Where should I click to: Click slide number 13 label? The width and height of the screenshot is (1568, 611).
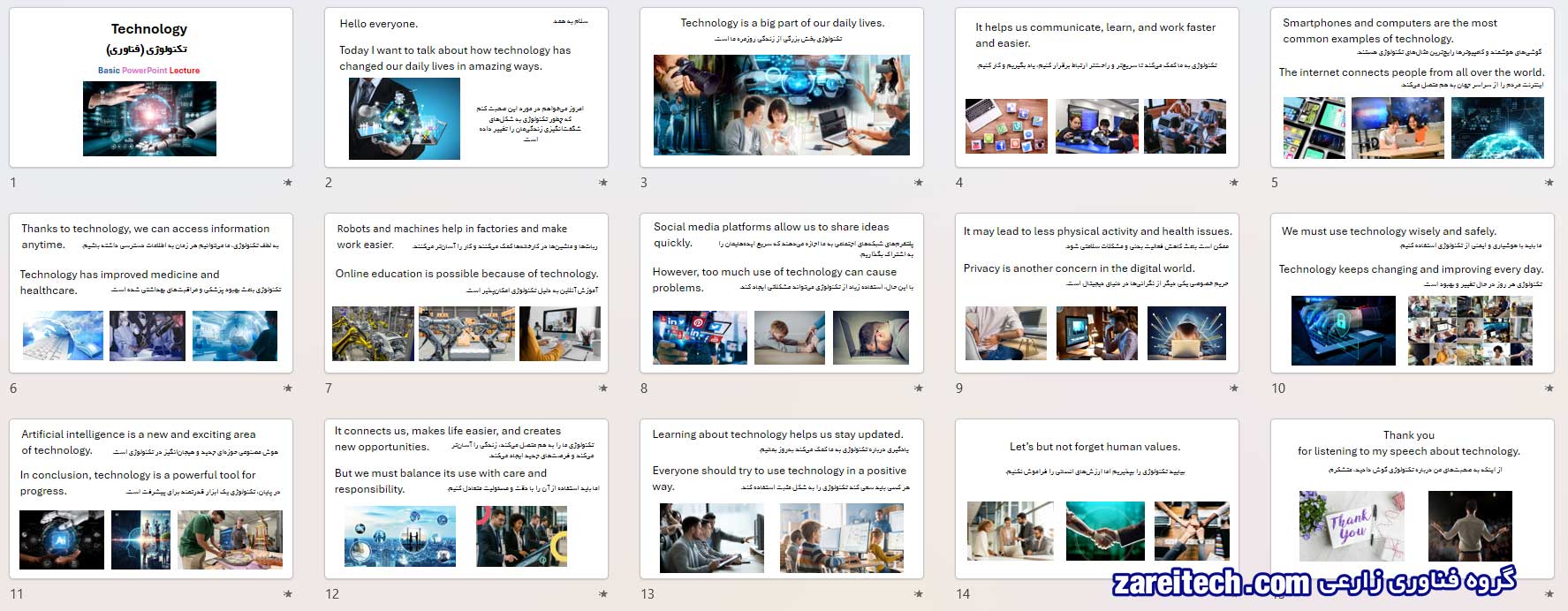pyautogui.click(x=648, y=594)
